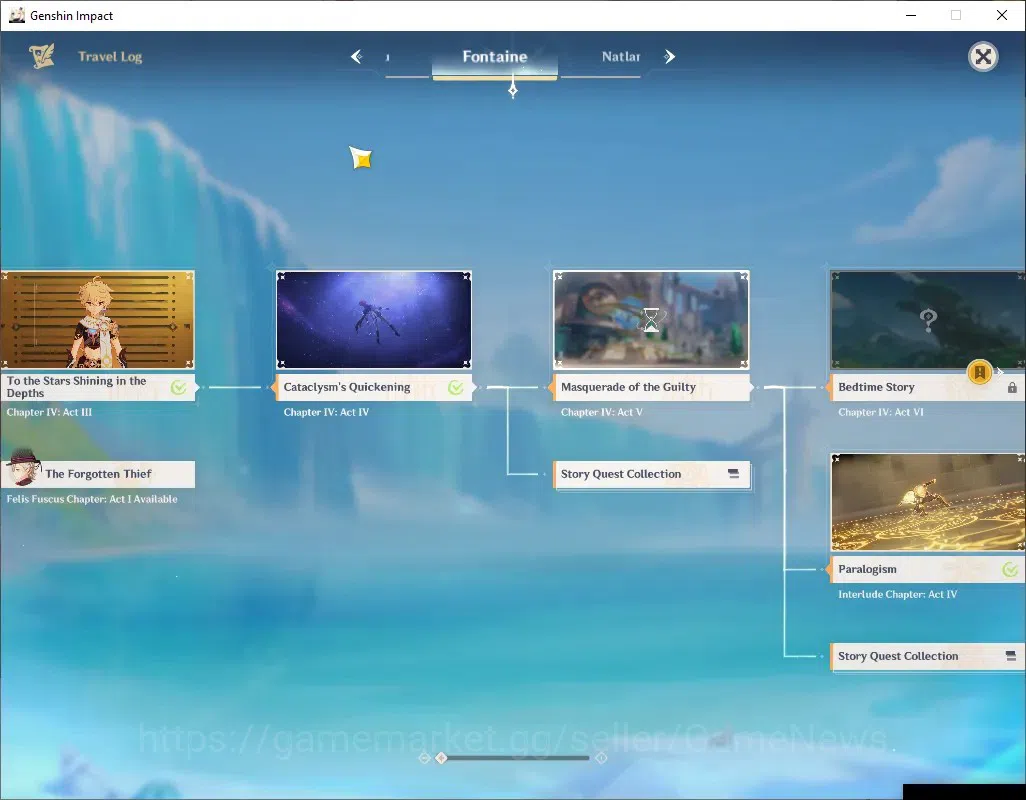Open the Paralogism quest thumbnail

(x=928, y=502)
